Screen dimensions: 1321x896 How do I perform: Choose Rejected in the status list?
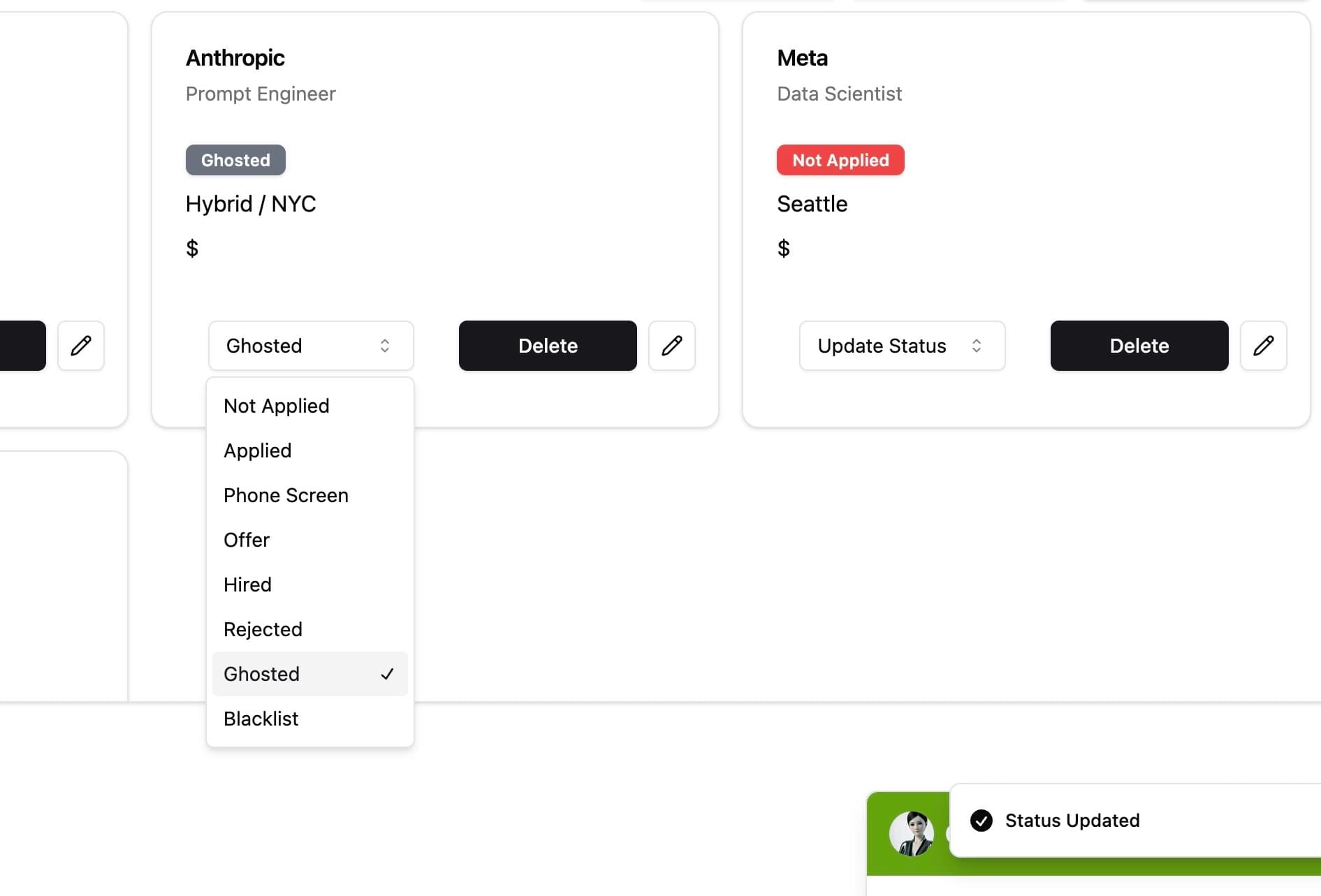[x=263, y=629]
